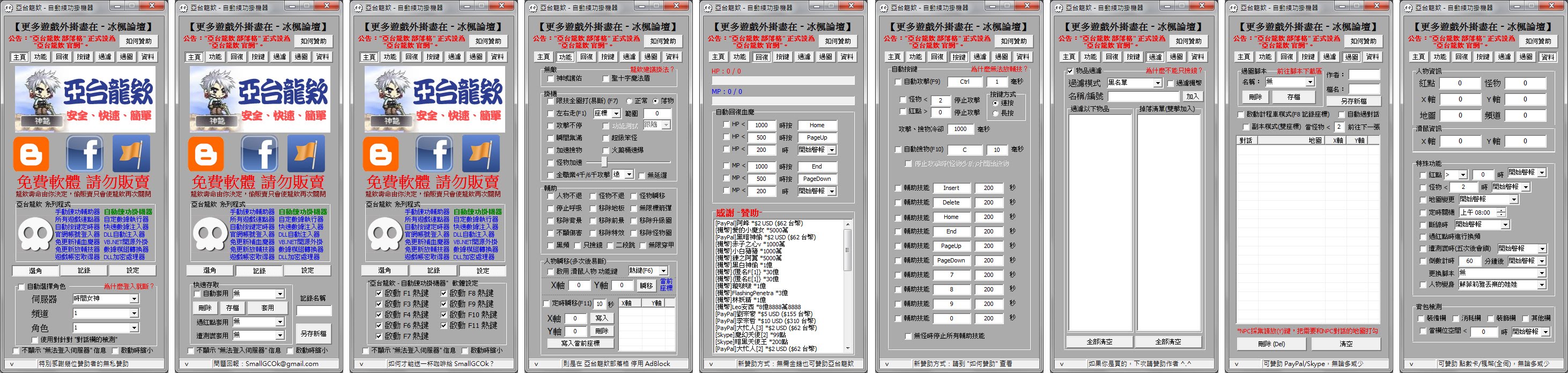Click the orange flag icon above the hotkey checkboxes
Image resolution: width=1568 pixels, height=373 pixels.
[x=480, y=152]
